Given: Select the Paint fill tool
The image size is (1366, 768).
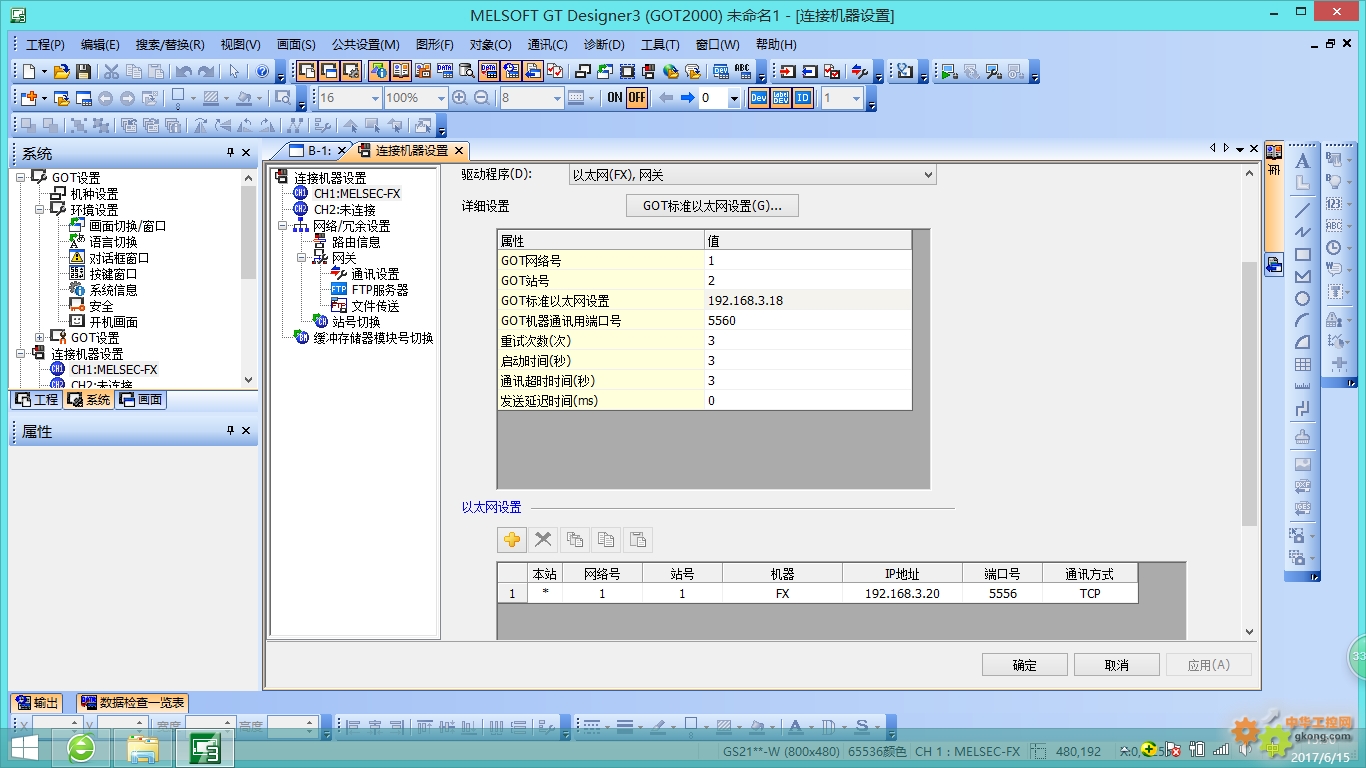Looking at the screenshot, I should click(1302, 437).
